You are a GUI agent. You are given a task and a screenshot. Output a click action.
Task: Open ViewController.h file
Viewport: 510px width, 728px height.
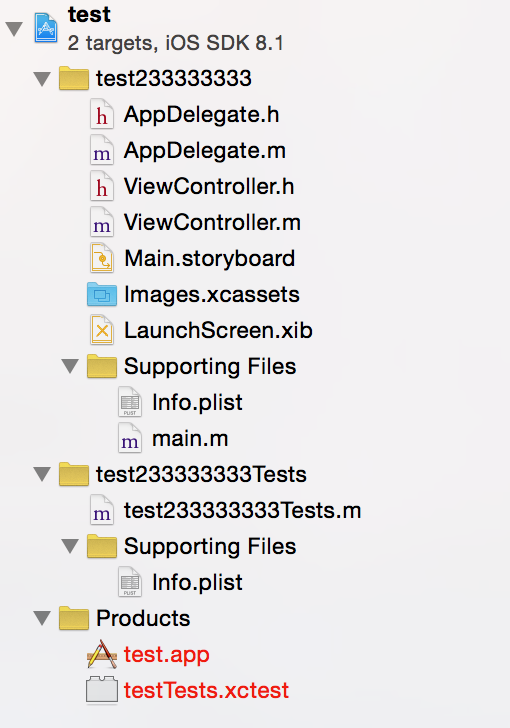[x=209, y=186]
